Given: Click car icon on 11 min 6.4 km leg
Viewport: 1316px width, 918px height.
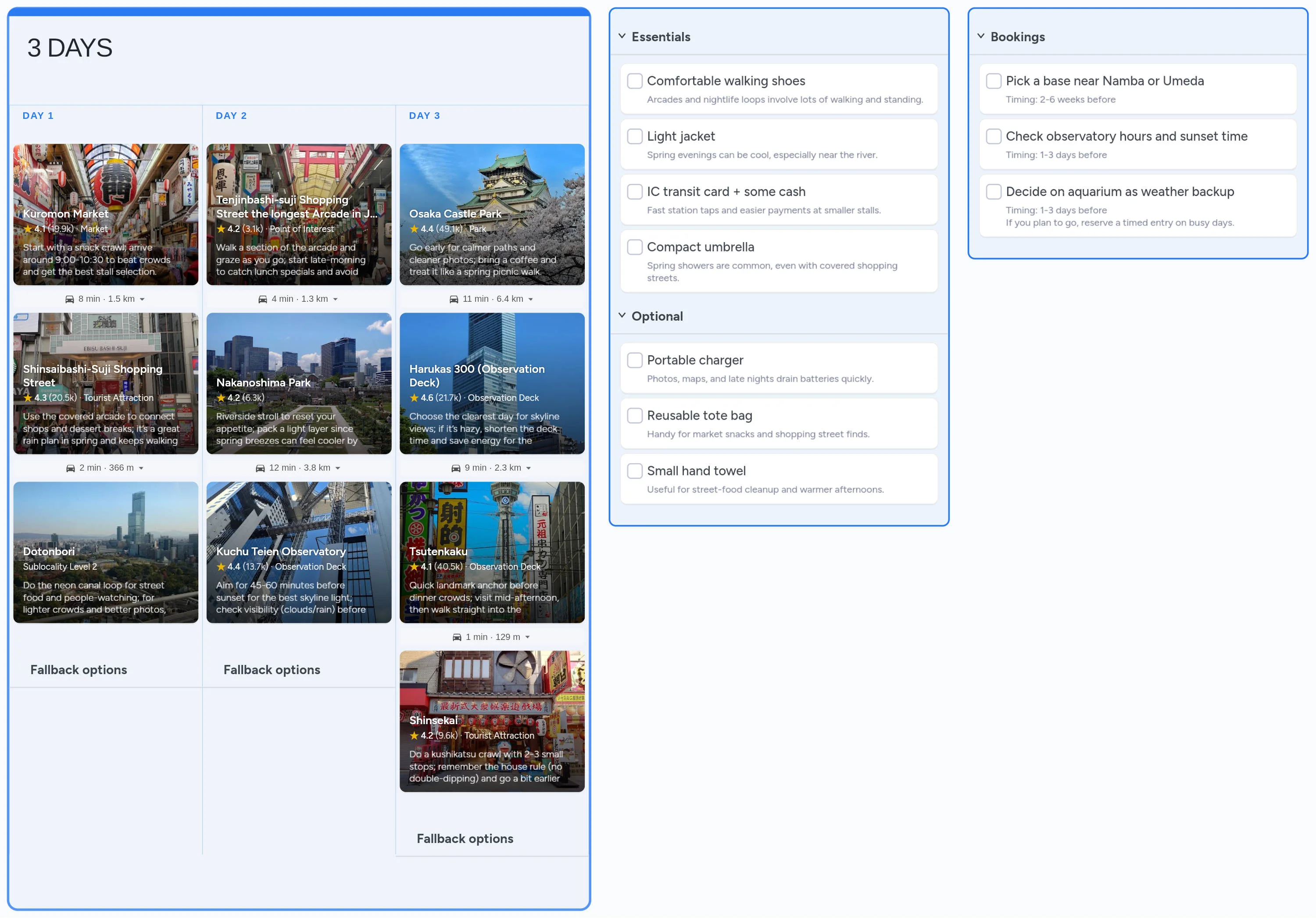Looking at the screenshot, I should click(454, 299).
